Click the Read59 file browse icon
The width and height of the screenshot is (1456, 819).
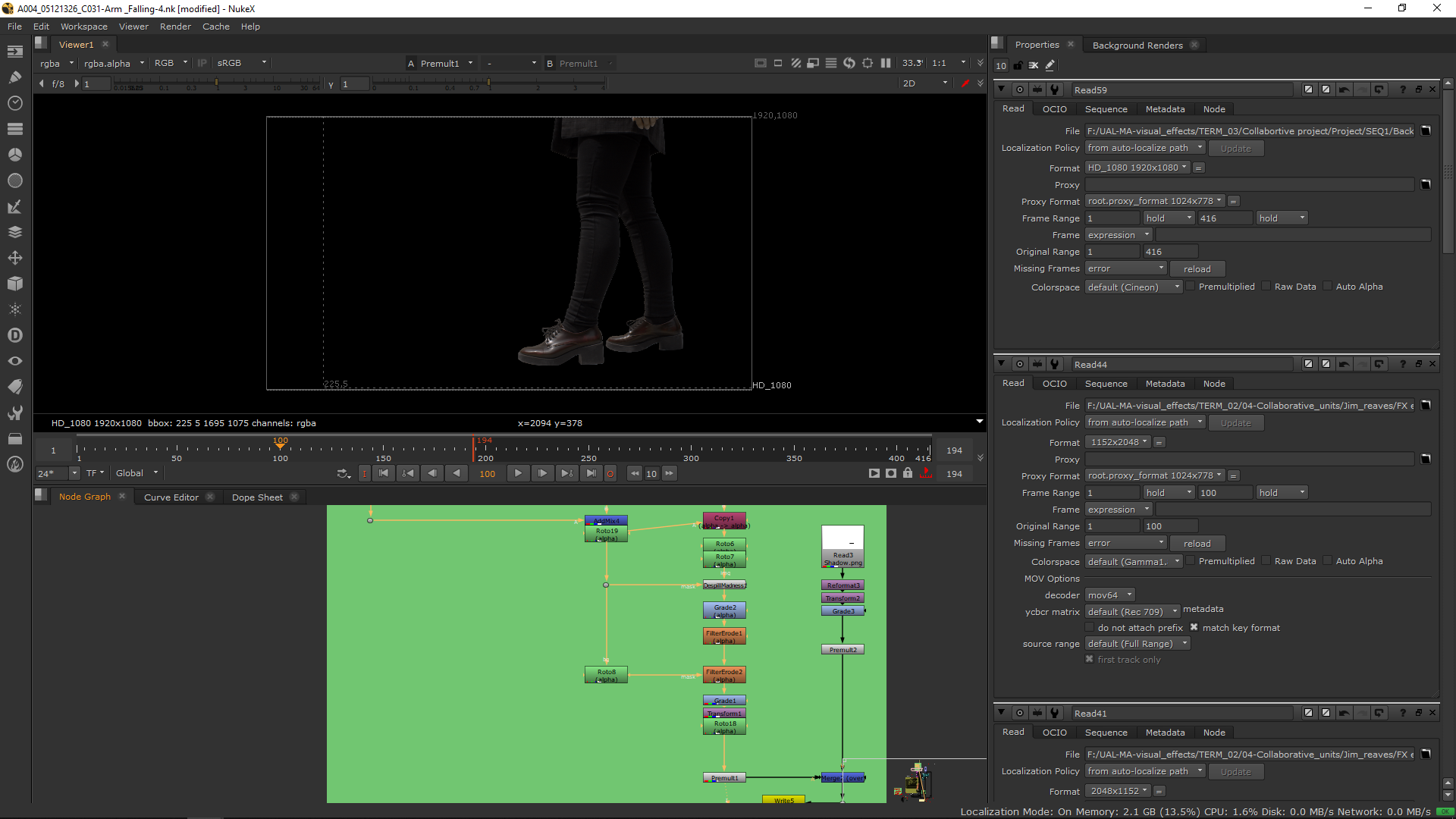coord(1425,131)
